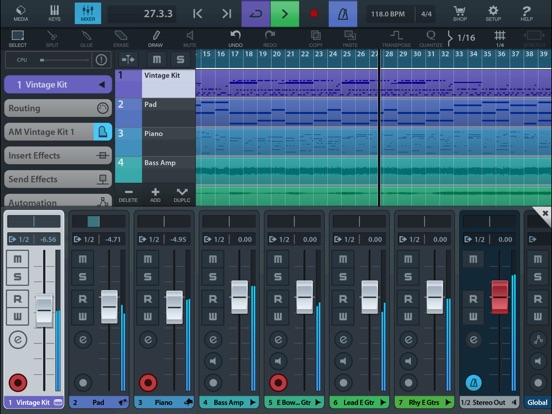552x414 pixels.
Task: Toggle global solo S above track list
Action: pyautogui.click(x=180, y=59)
